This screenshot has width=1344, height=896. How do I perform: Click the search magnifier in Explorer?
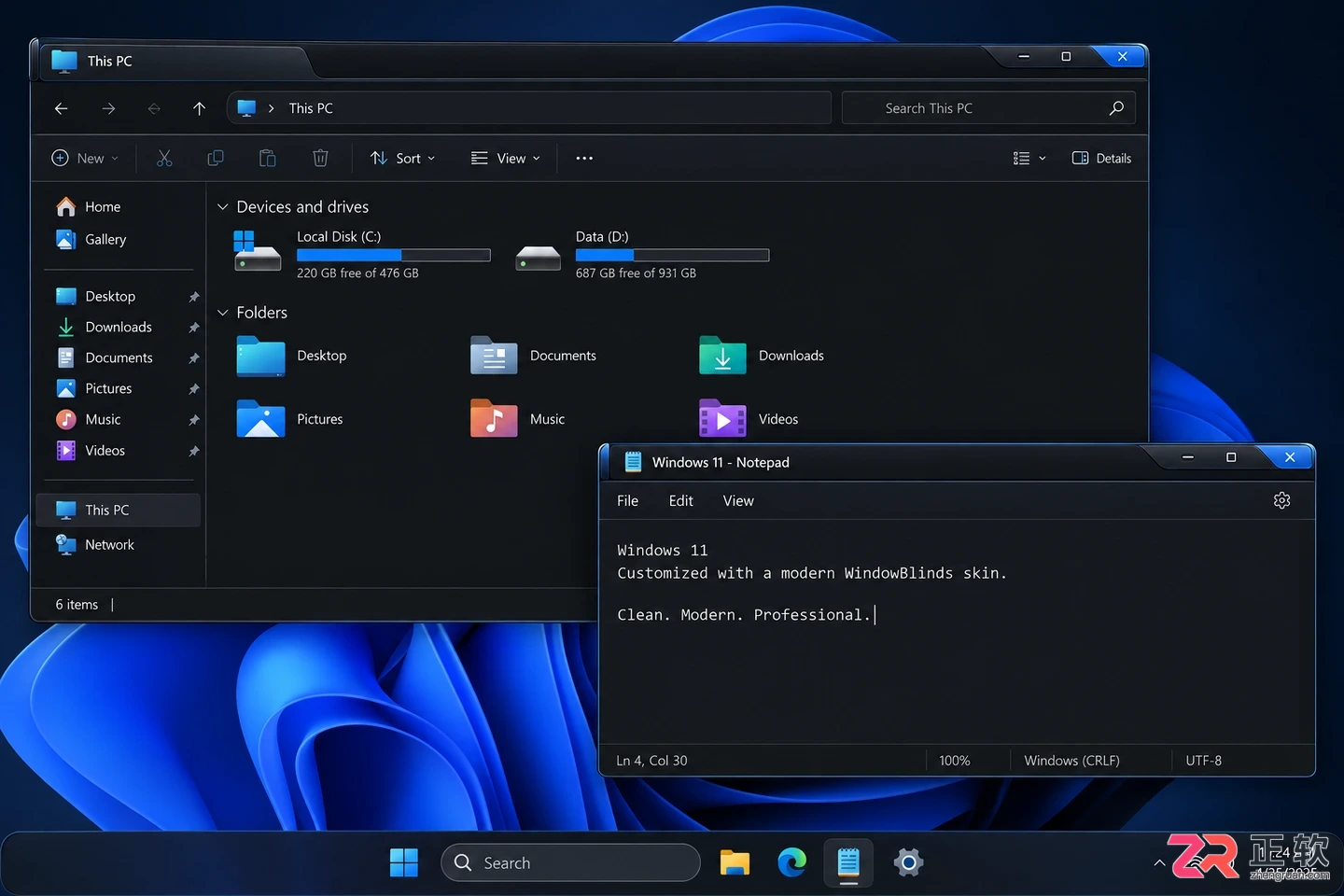pos(1116,108)
